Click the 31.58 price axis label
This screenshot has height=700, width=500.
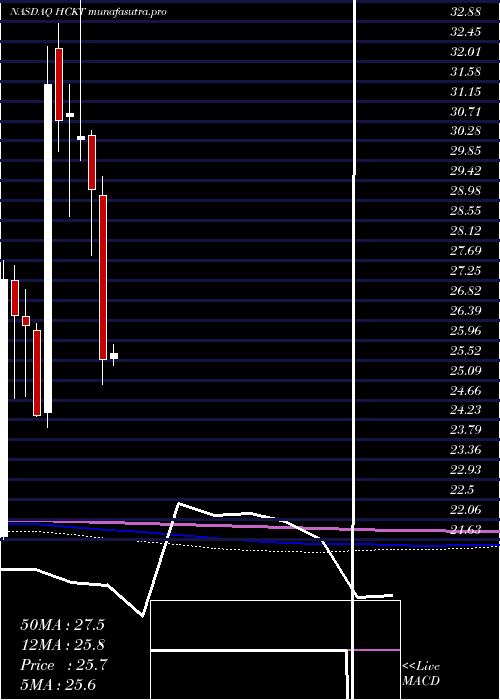466,71
